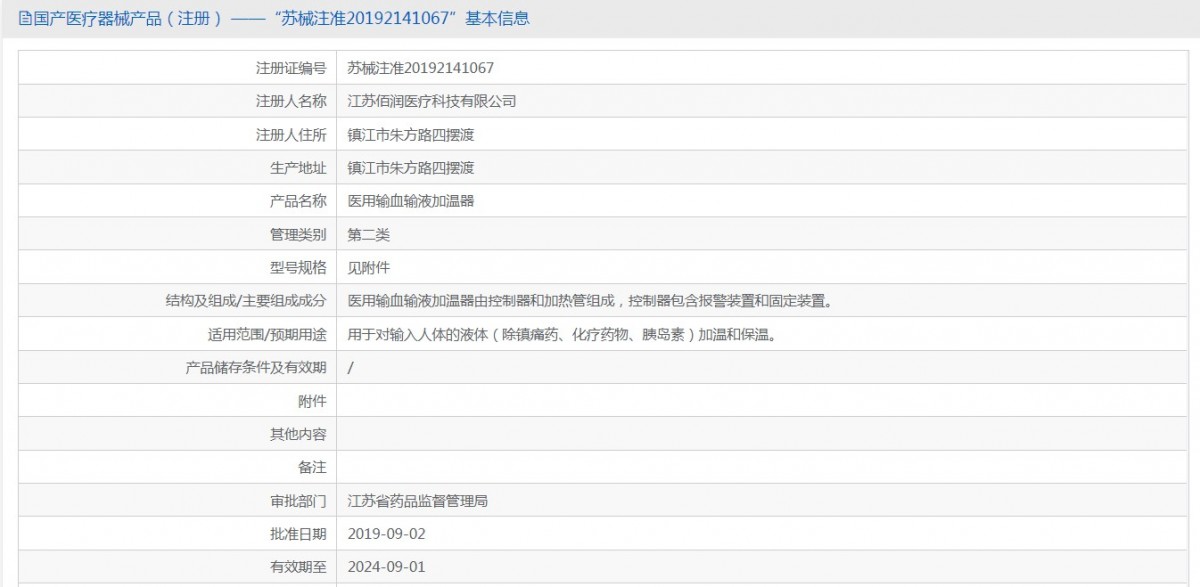Viewport: 1200px width, 587px height.
Task: Select the registration number 苏械注准20192141067 value
Action: pos(420,68)
